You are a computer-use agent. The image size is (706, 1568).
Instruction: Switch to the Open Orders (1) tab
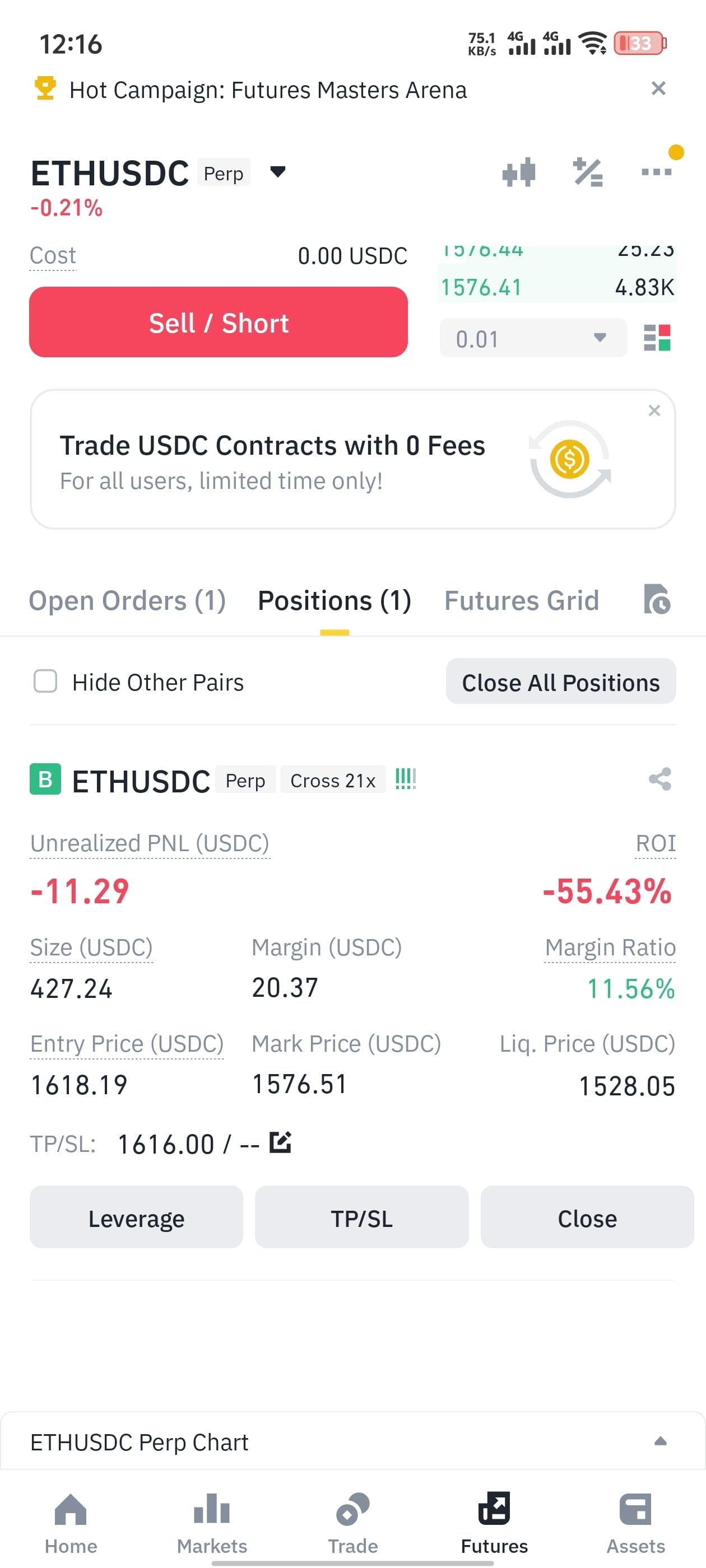[127, 601]
